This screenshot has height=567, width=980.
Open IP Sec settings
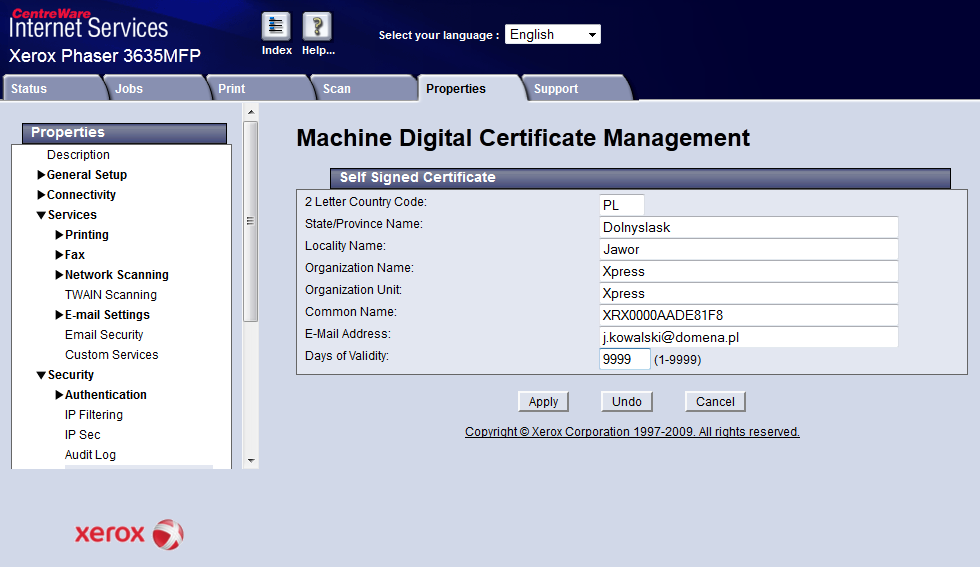point(82,434)
